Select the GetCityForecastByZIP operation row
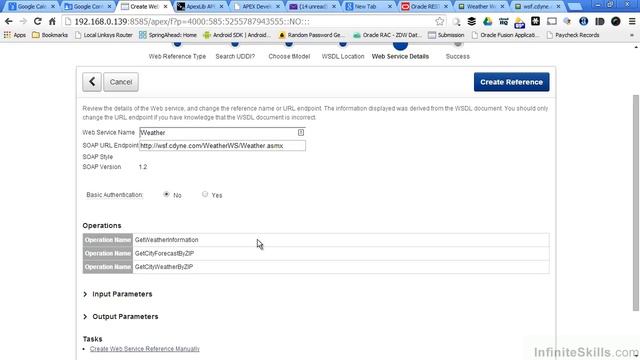640x360 pixels. 316,253
